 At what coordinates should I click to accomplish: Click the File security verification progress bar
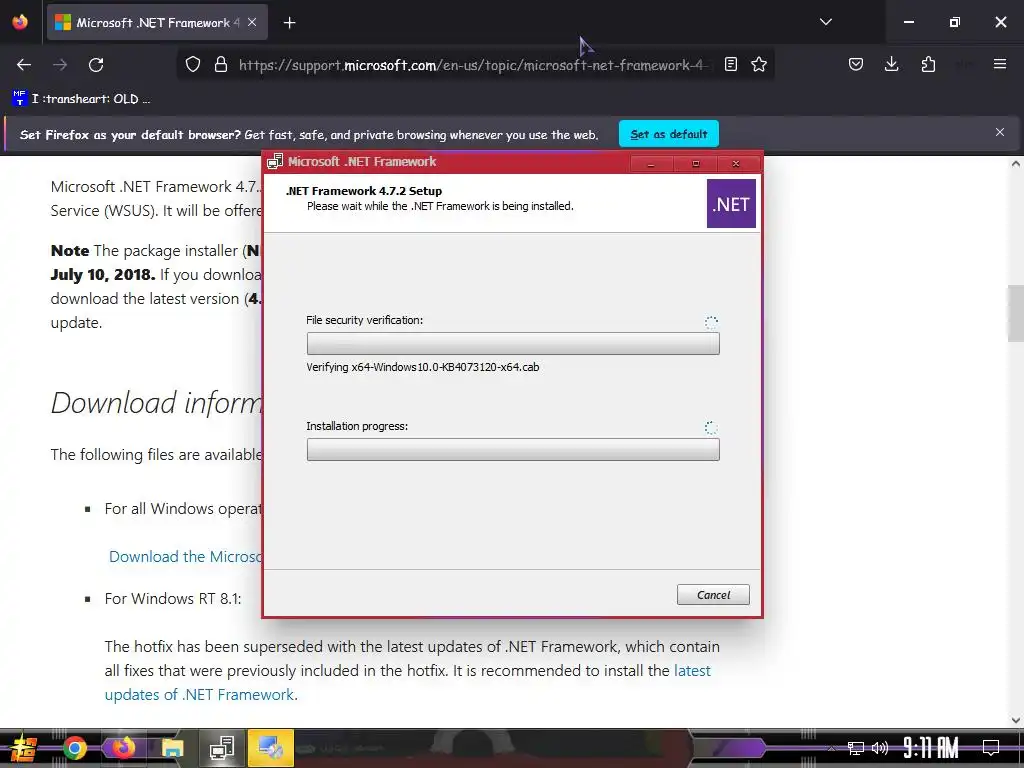pos(513,344)
